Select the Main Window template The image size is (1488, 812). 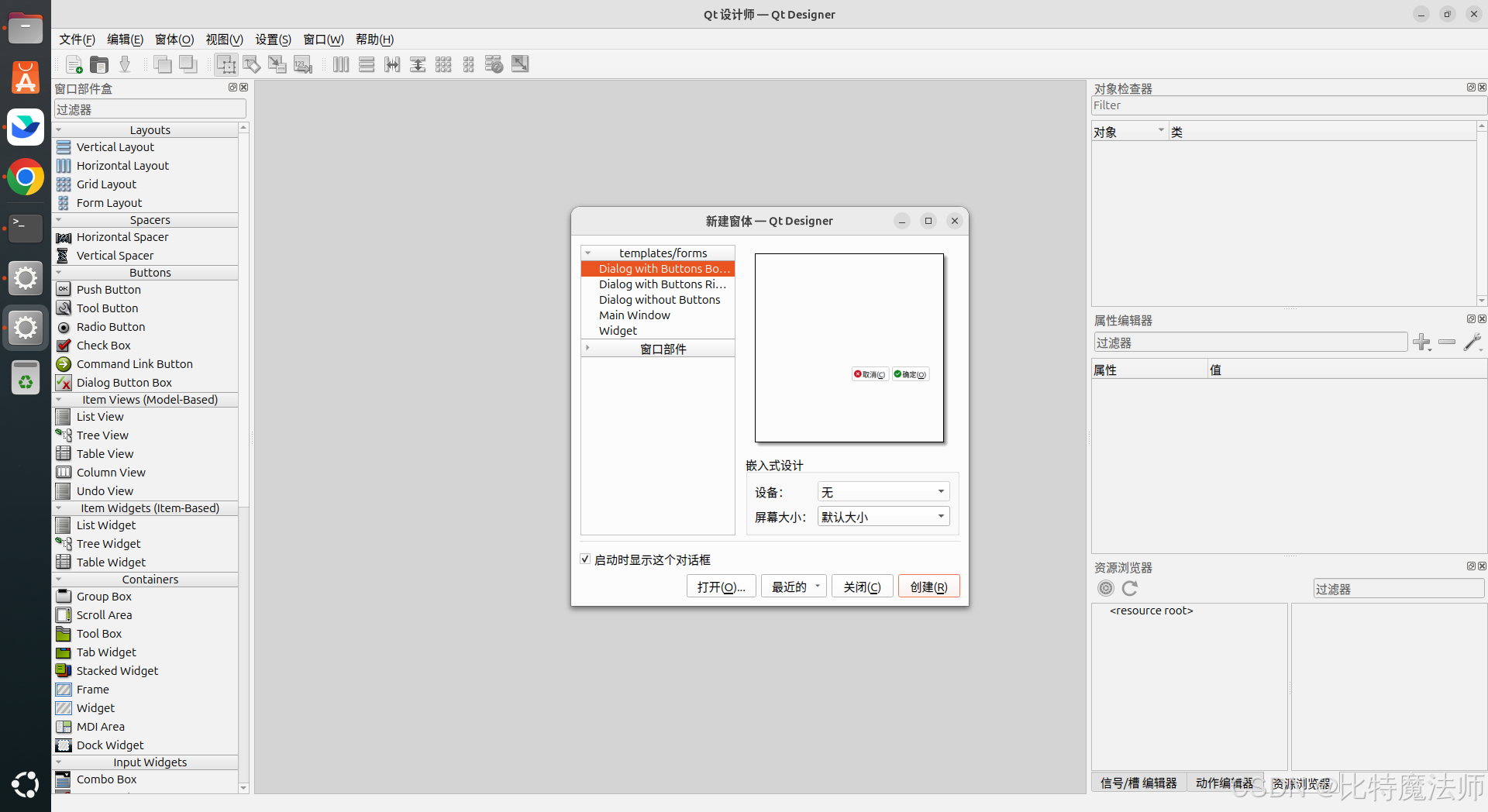pos(634,315)
